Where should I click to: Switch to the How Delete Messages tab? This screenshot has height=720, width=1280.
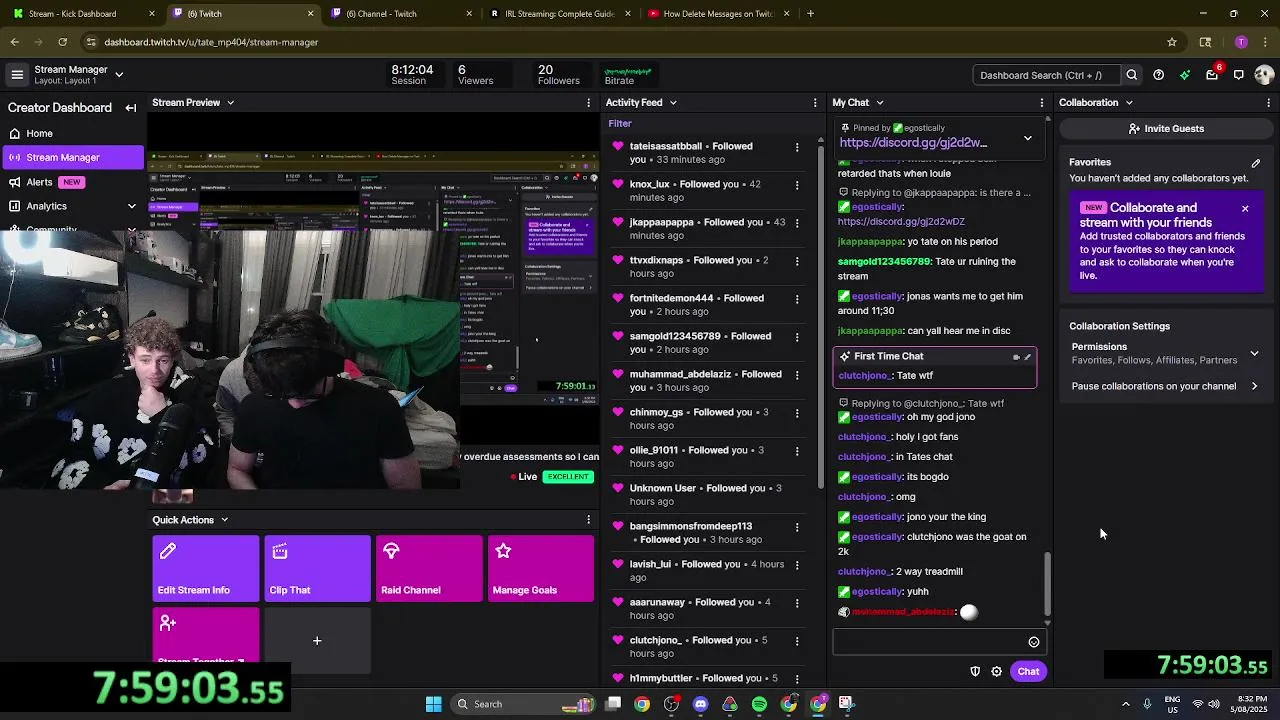718,14
